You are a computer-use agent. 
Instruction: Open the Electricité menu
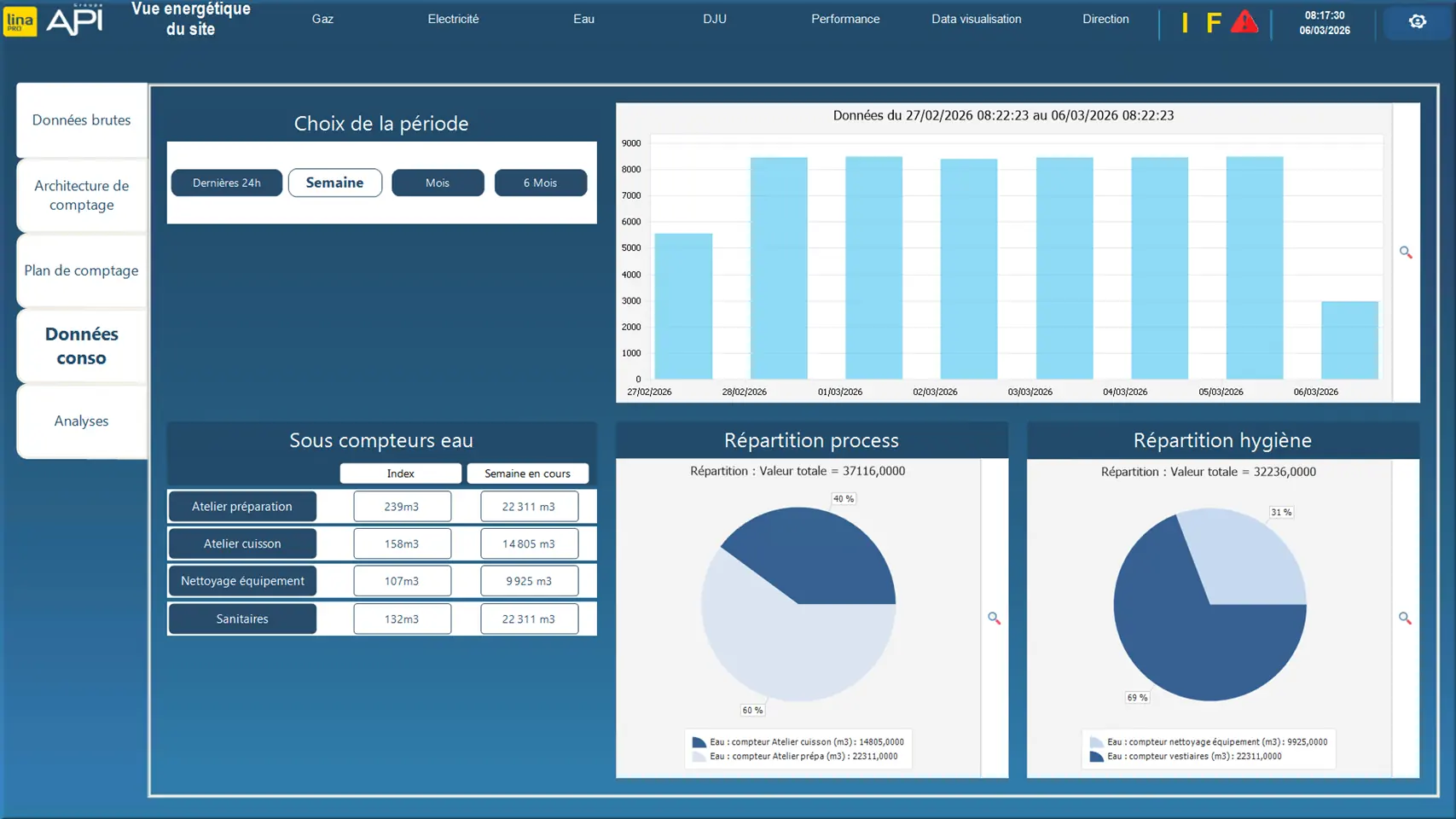(x=453, y=19)
